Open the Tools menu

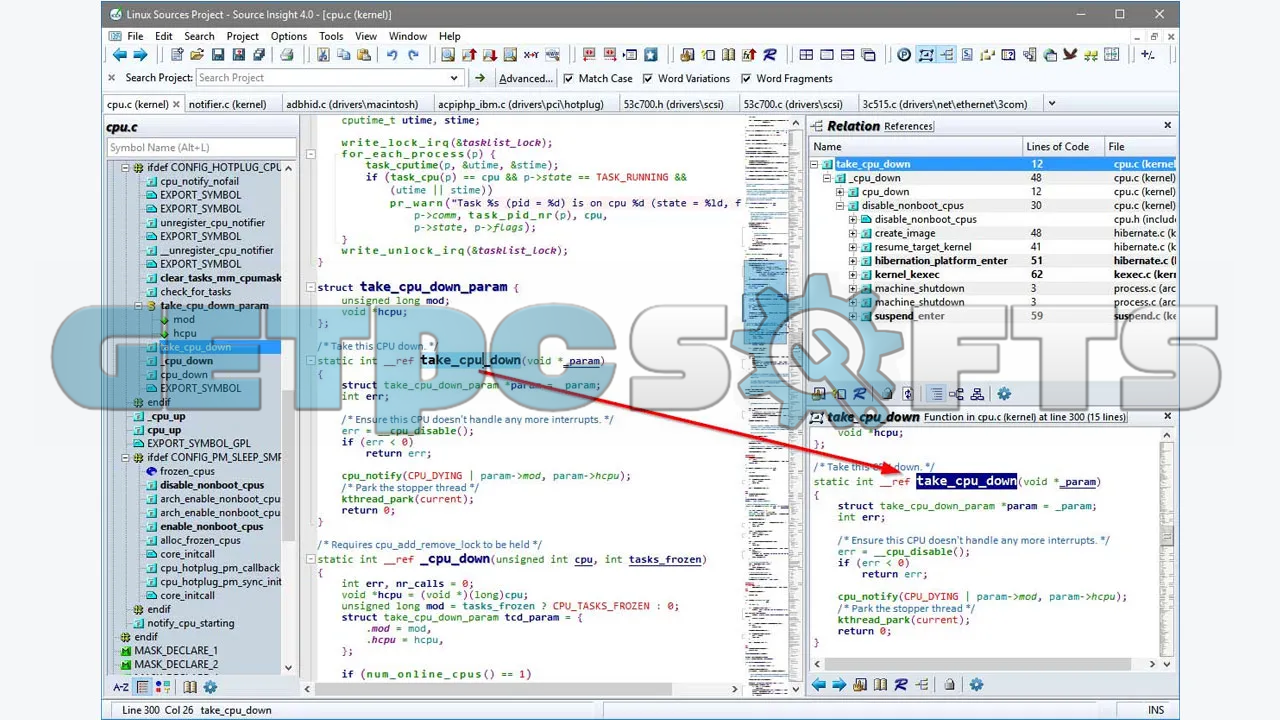click(x=331, y=36)
